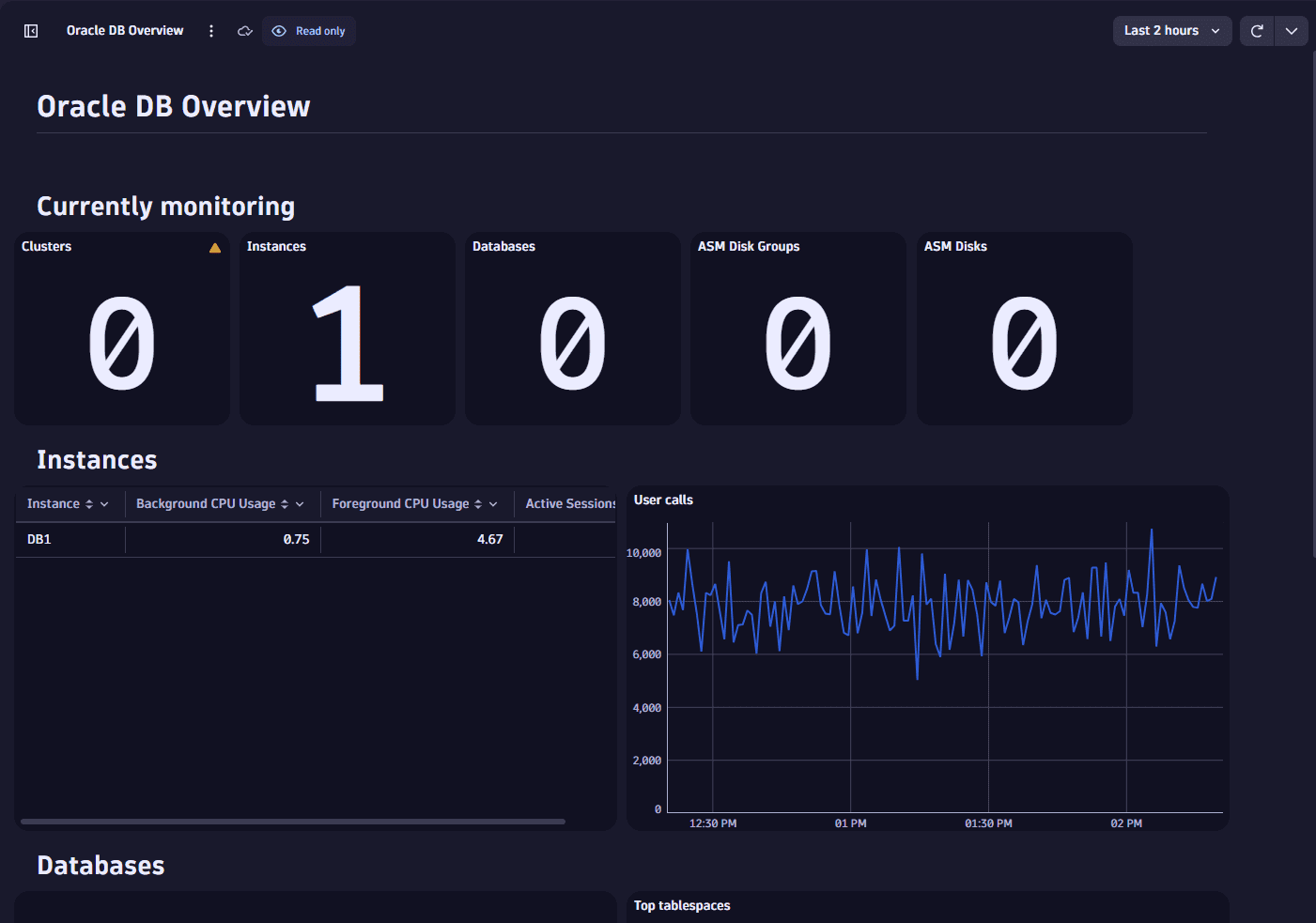Select the Clusters tile showing 0
Viewport: 1316px width, 923px height.
click(x=122, y=329)
